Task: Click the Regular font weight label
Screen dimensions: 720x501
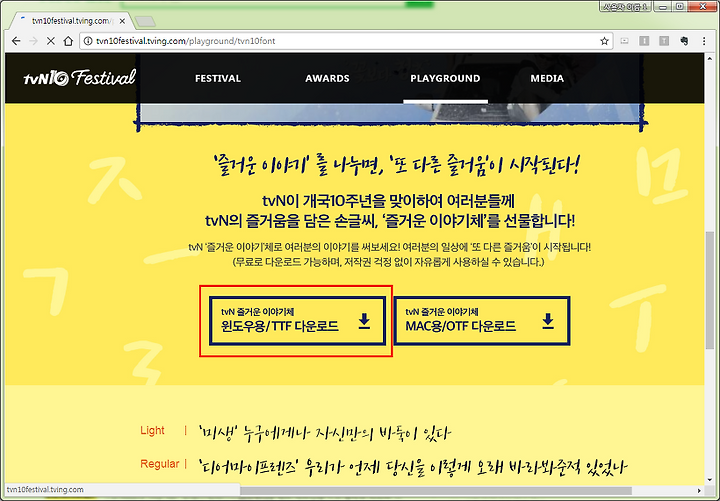Action: 159,464
